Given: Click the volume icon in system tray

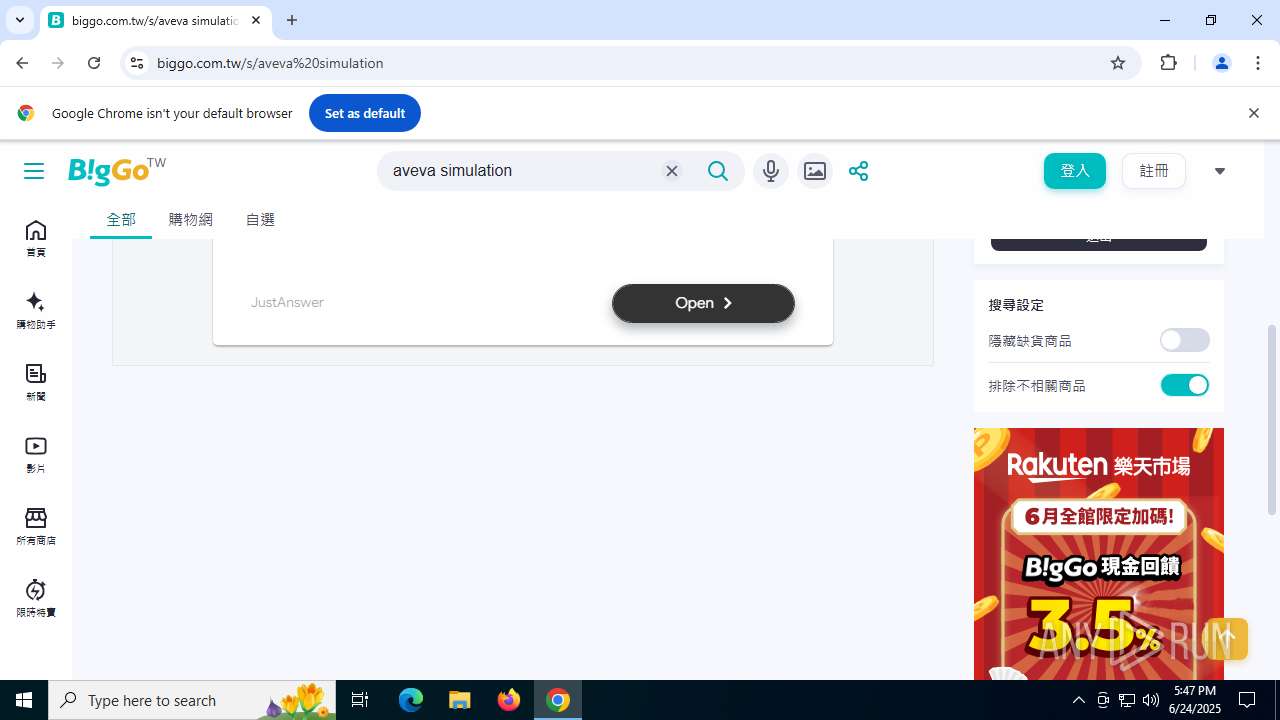Looking at the screenshot, I should point(1151,700).
